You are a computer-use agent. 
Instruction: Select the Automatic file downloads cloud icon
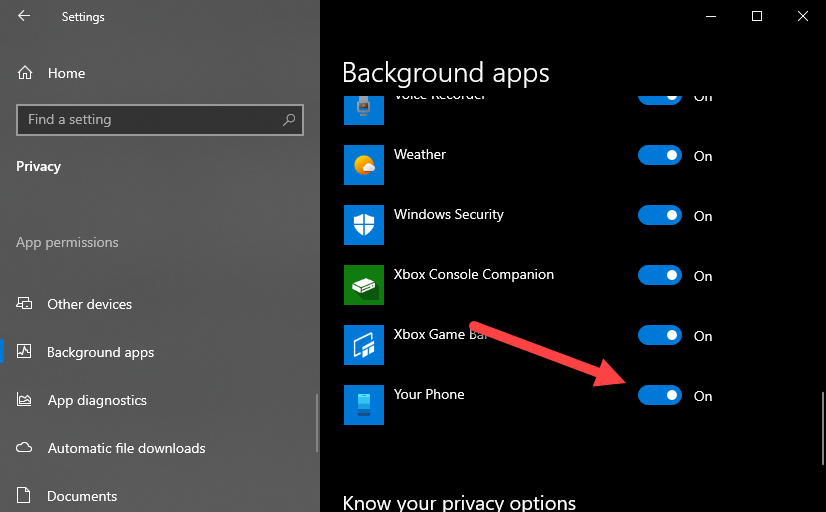[x=24, y=448]
